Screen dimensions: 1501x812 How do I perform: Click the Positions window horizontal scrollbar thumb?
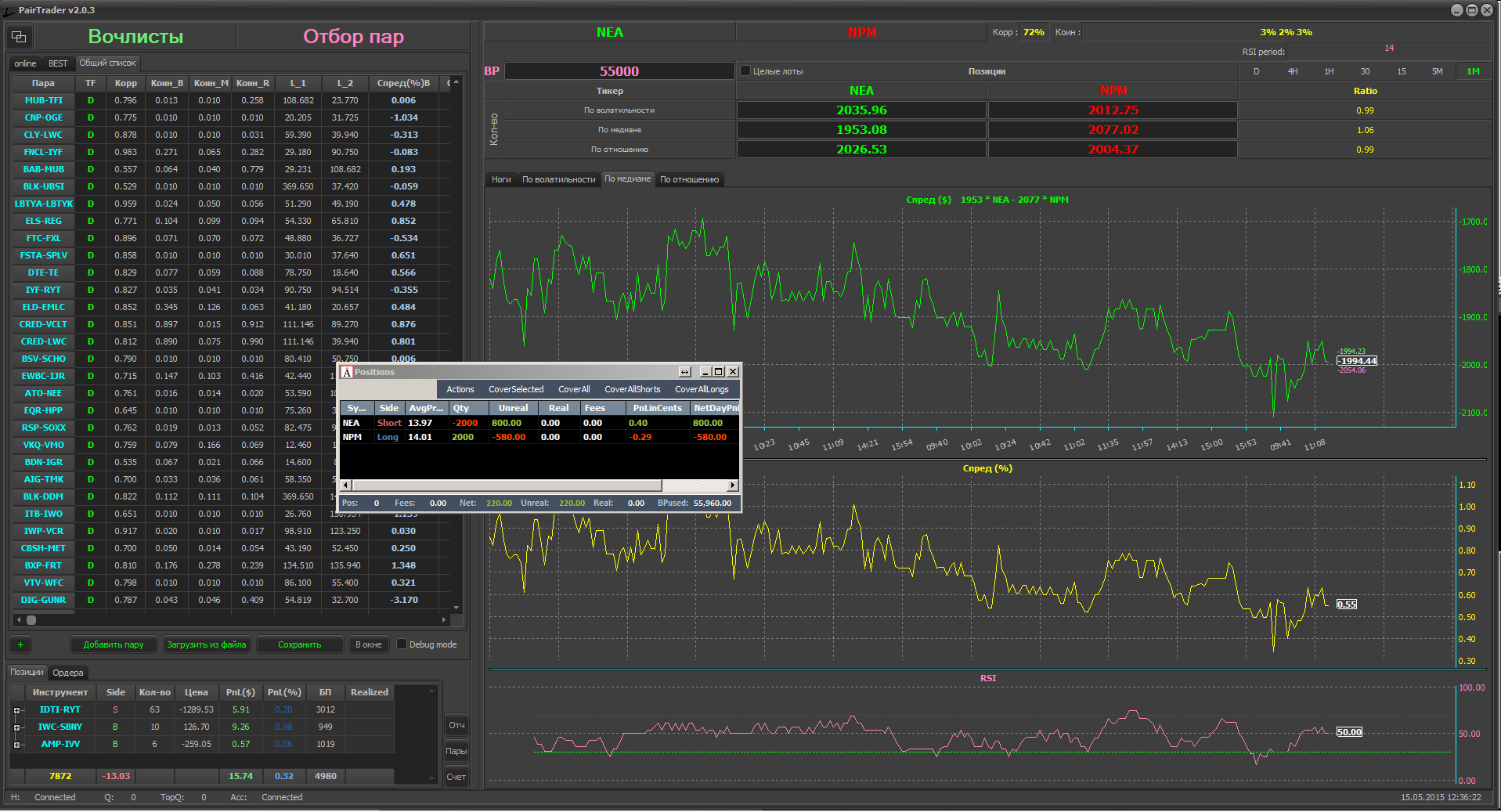click(507, 485)
